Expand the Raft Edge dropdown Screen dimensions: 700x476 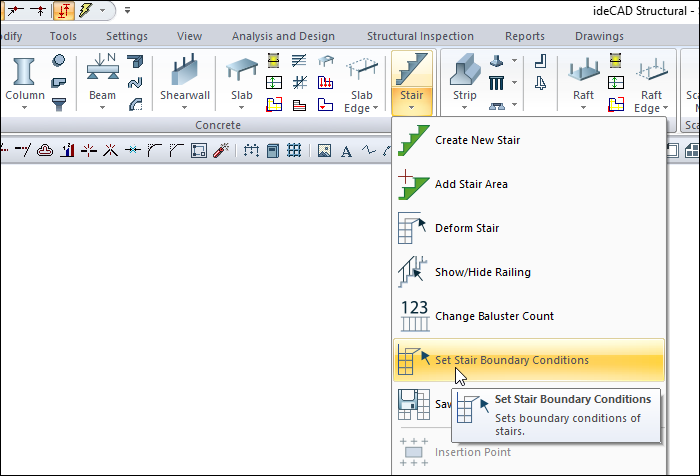[647, 102]
